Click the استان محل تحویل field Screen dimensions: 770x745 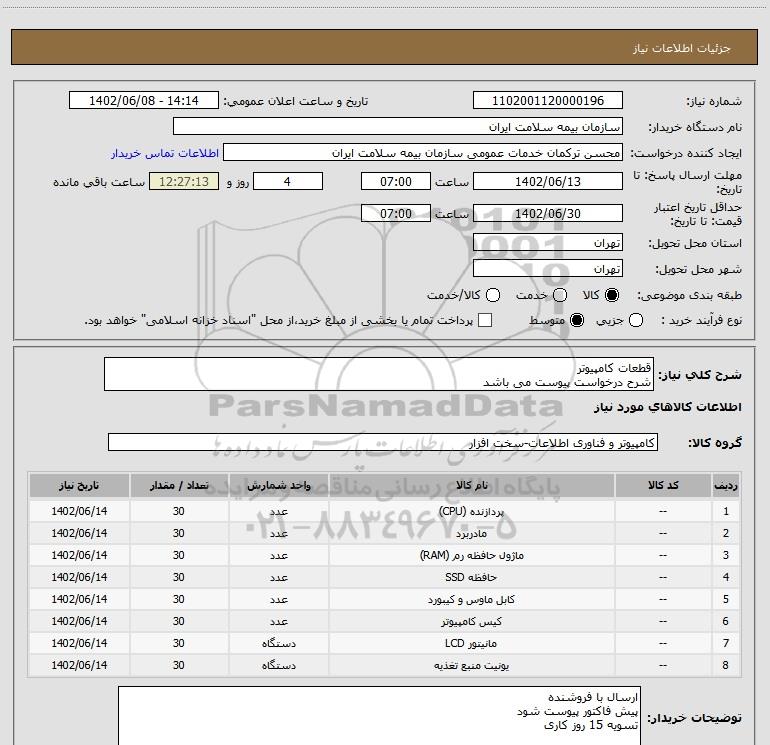click(548, 243)
